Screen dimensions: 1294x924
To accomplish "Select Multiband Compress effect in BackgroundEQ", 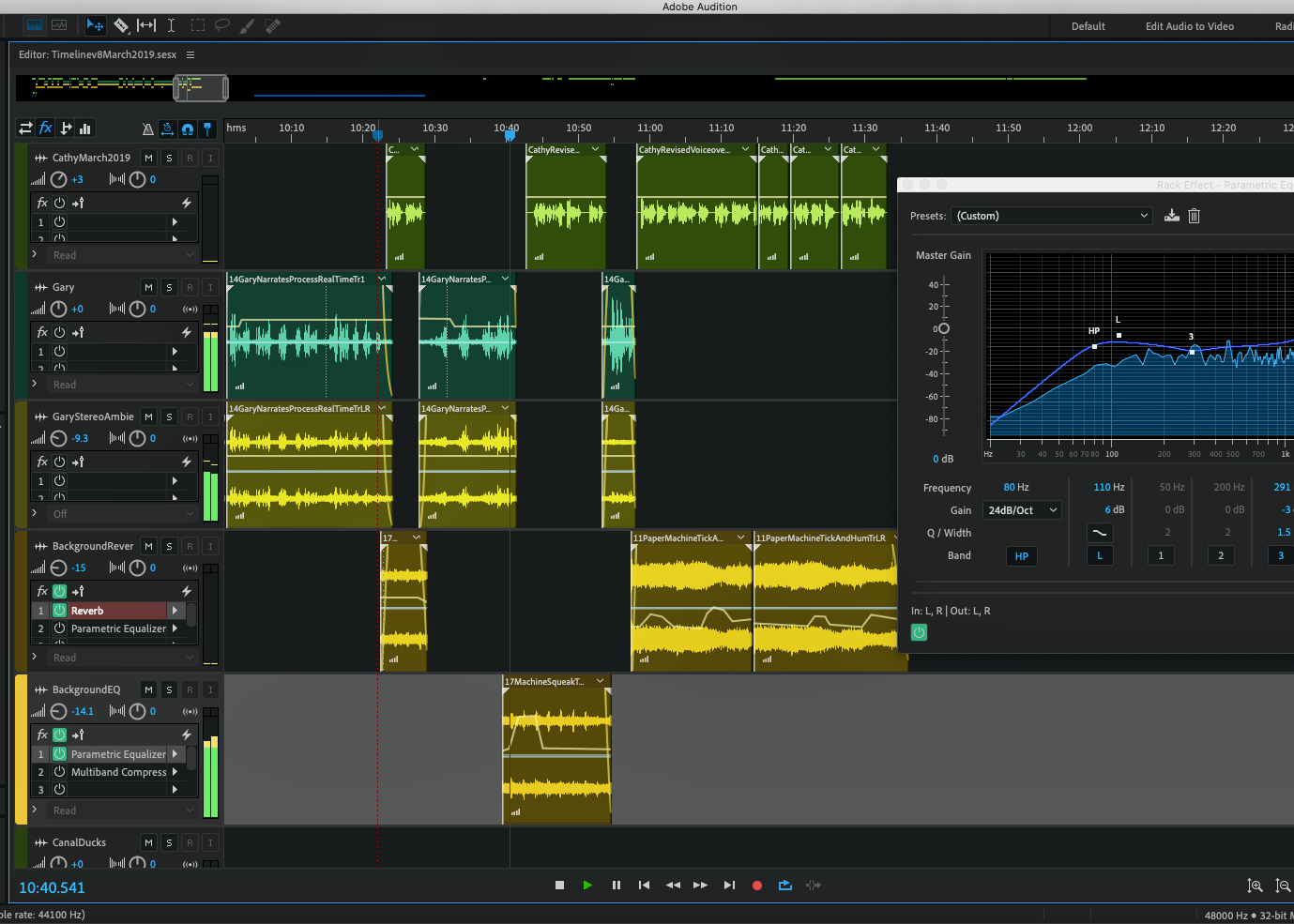I will 119,772.
